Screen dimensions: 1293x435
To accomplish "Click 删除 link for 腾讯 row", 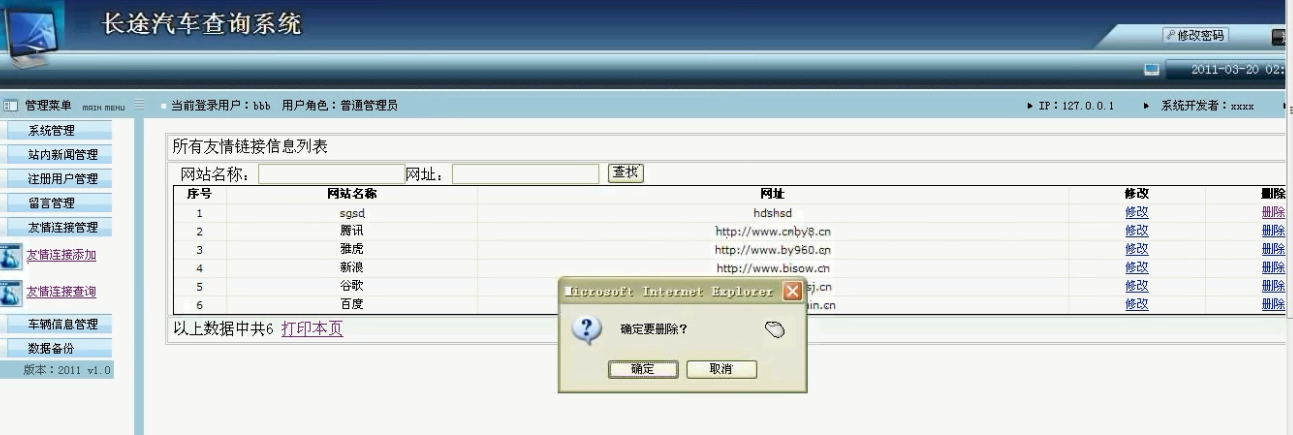I will click(1273, 230).
